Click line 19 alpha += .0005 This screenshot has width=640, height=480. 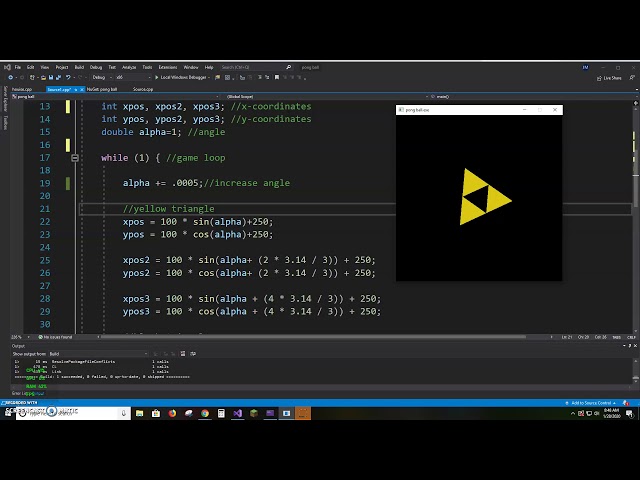coord(206,183)
